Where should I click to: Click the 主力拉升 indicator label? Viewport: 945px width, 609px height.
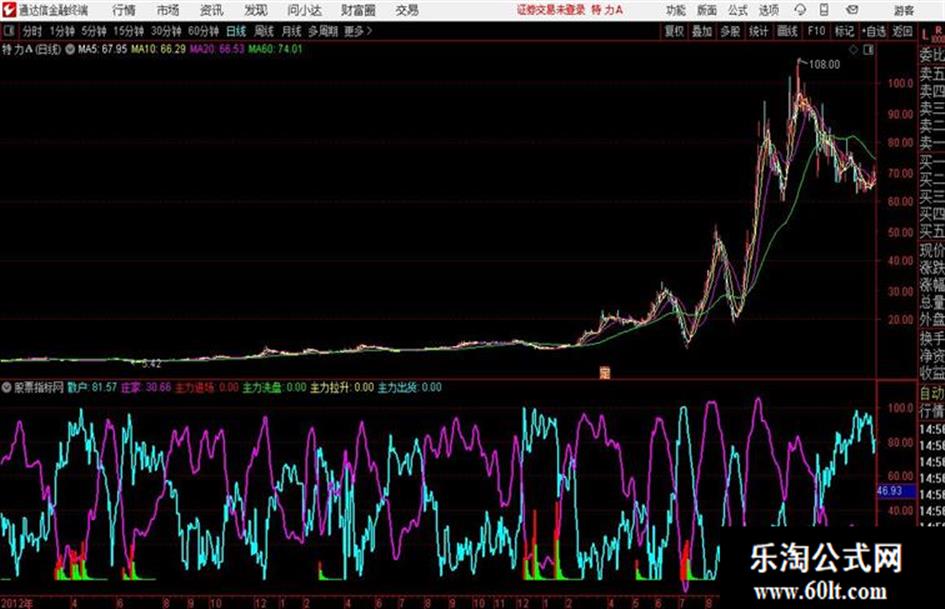click(342, 387)
